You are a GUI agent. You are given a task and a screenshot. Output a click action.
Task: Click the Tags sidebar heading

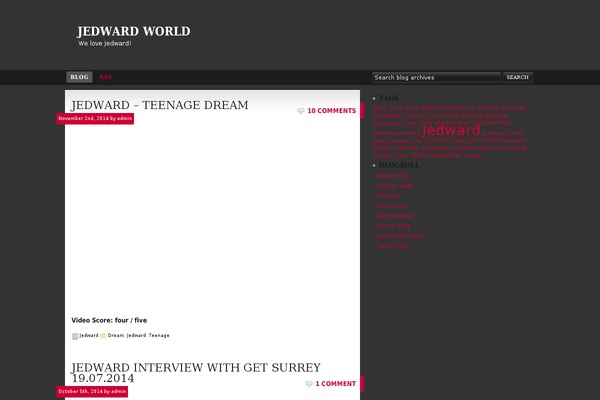pos(389,98)
